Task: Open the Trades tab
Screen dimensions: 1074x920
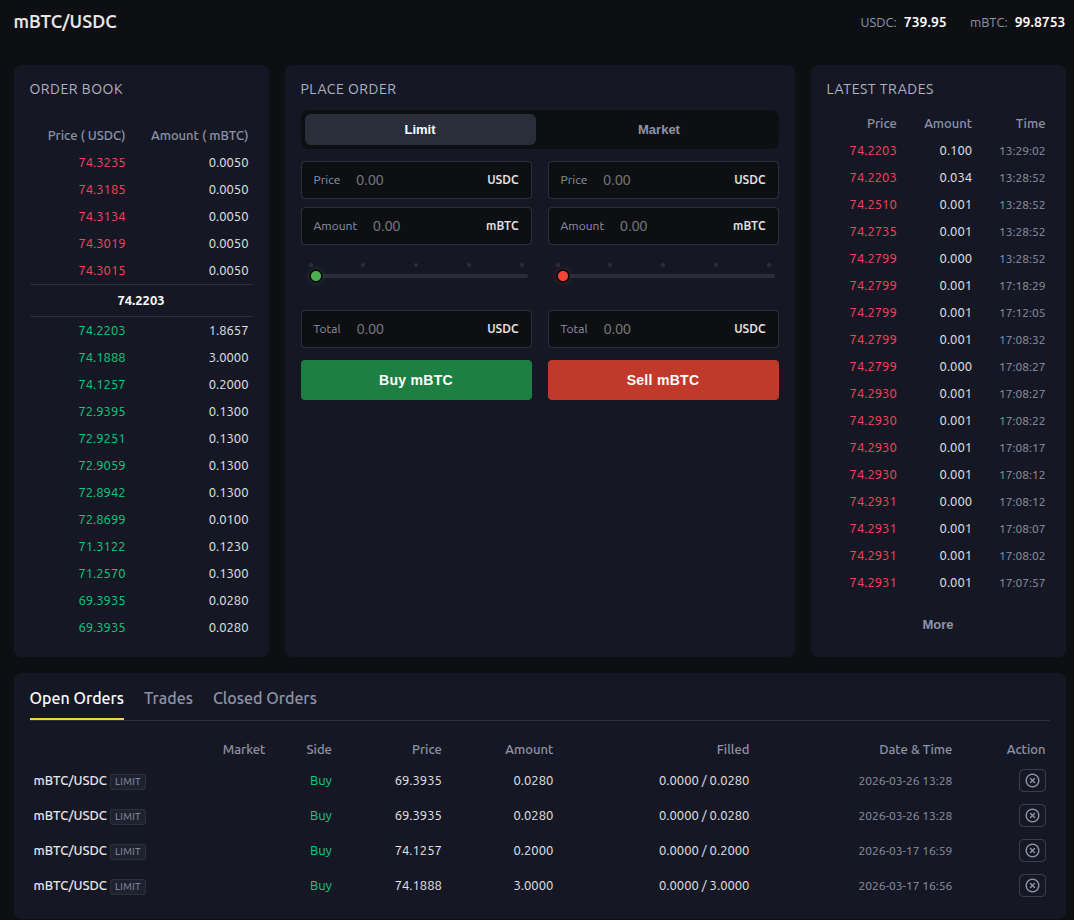Action: pos(167,698)
